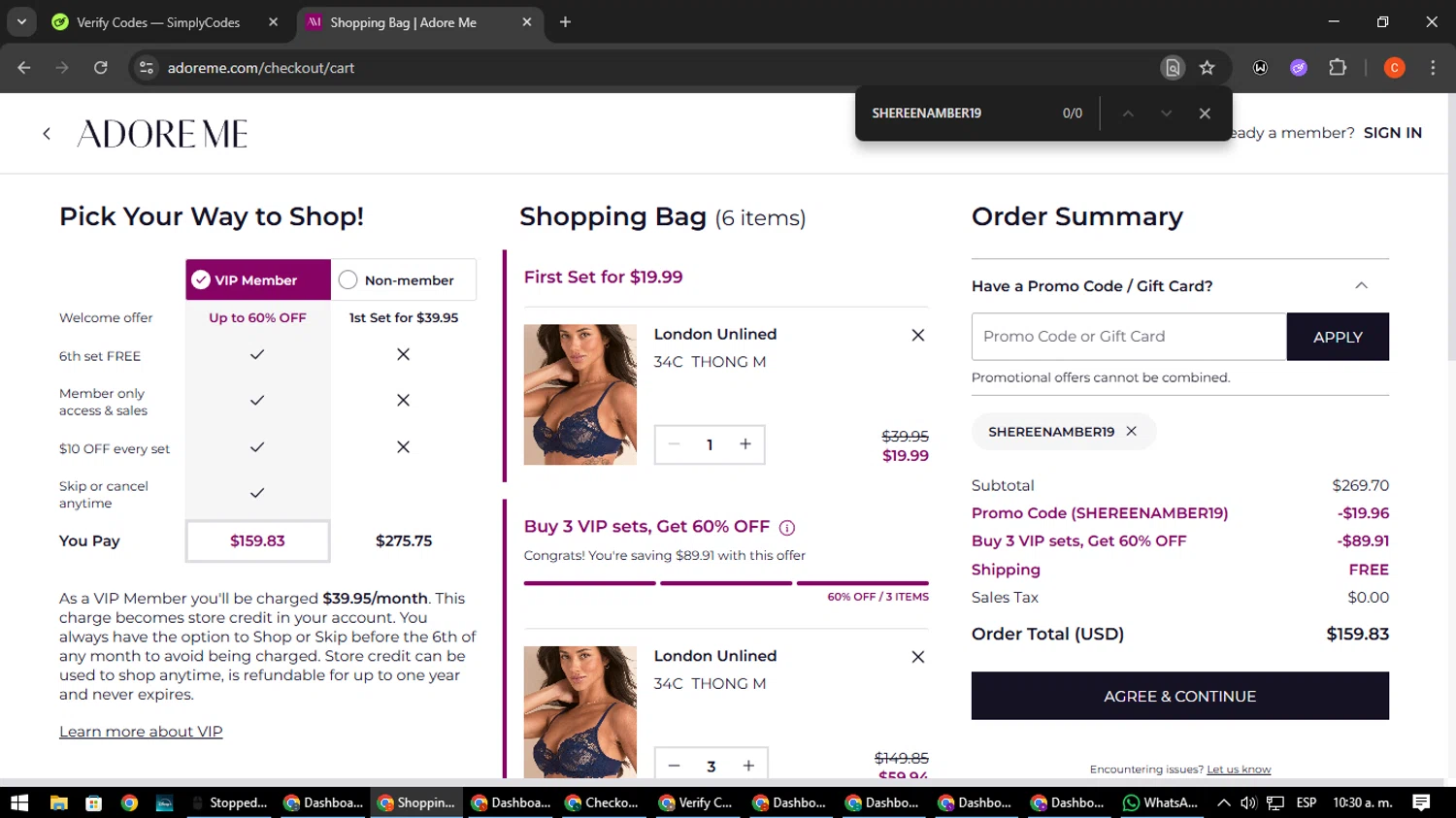
Task: Reload the current page
Action: (x=101, y=68)
